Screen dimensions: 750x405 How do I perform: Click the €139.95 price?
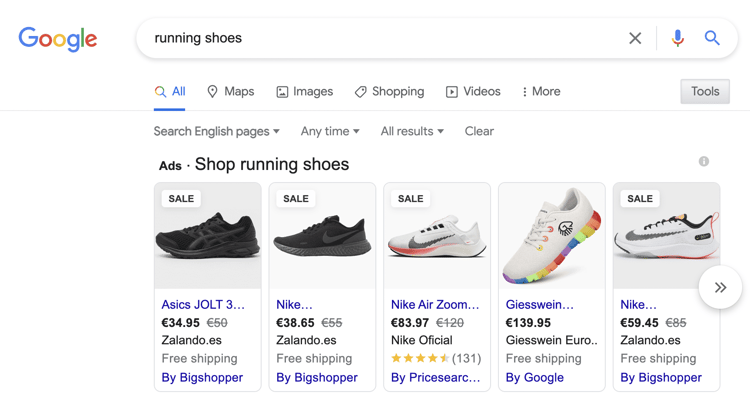point(528,323)
